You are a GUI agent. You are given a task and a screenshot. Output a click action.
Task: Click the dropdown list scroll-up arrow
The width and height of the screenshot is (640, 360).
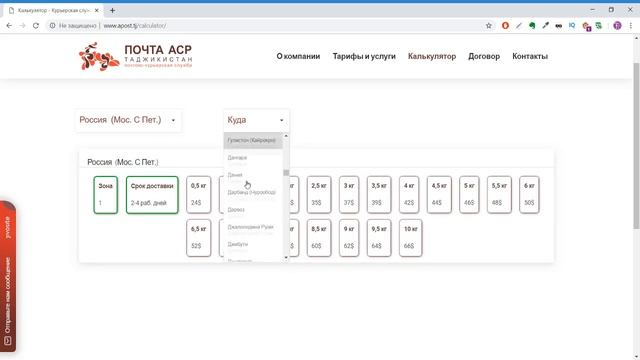(286, 135)
